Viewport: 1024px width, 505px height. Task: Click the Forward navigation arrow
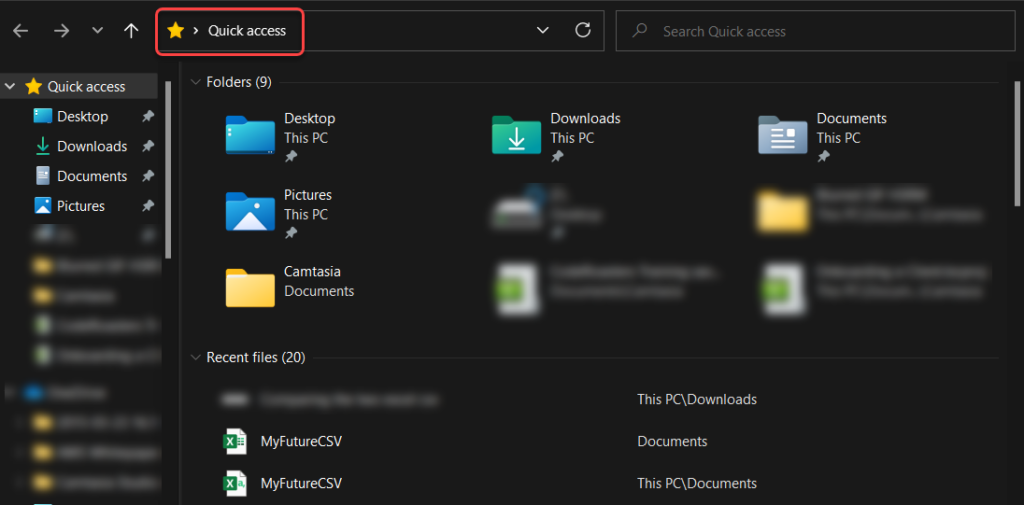coord(62,31)
